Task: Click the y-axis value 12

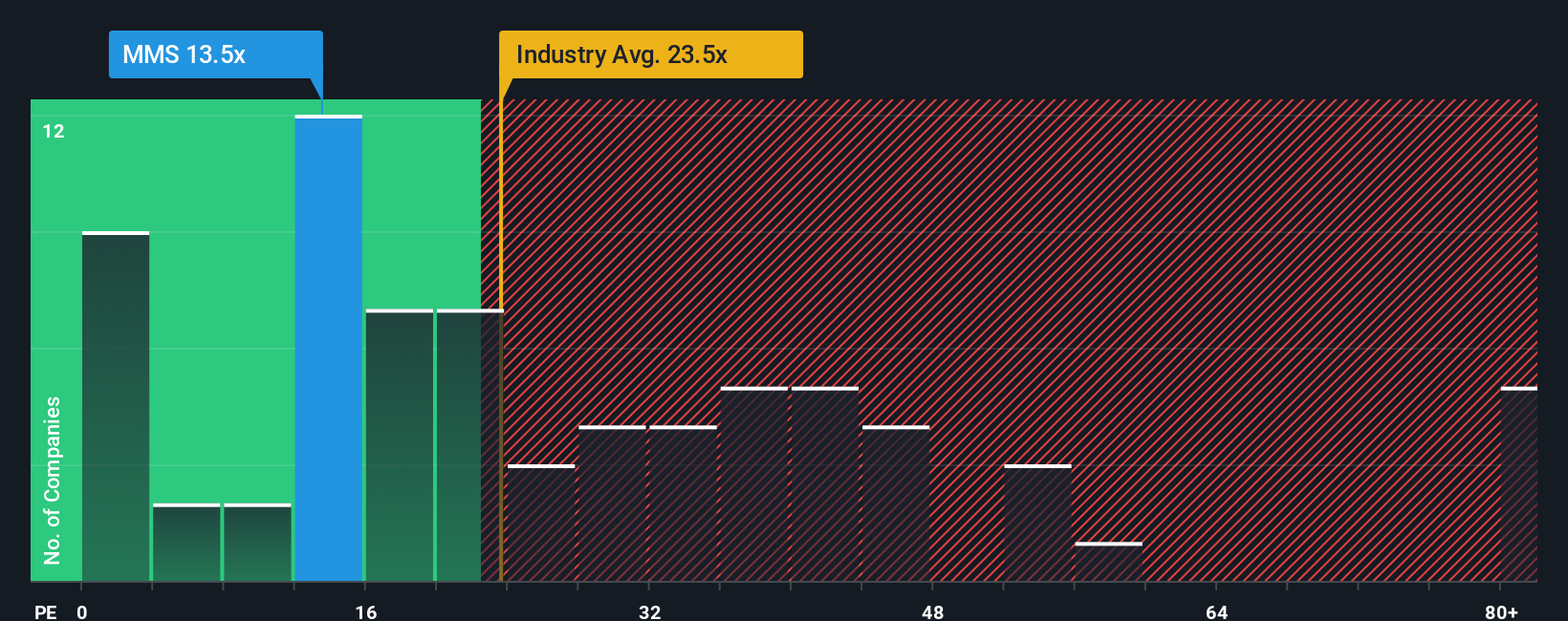Action: pos(54,132)
